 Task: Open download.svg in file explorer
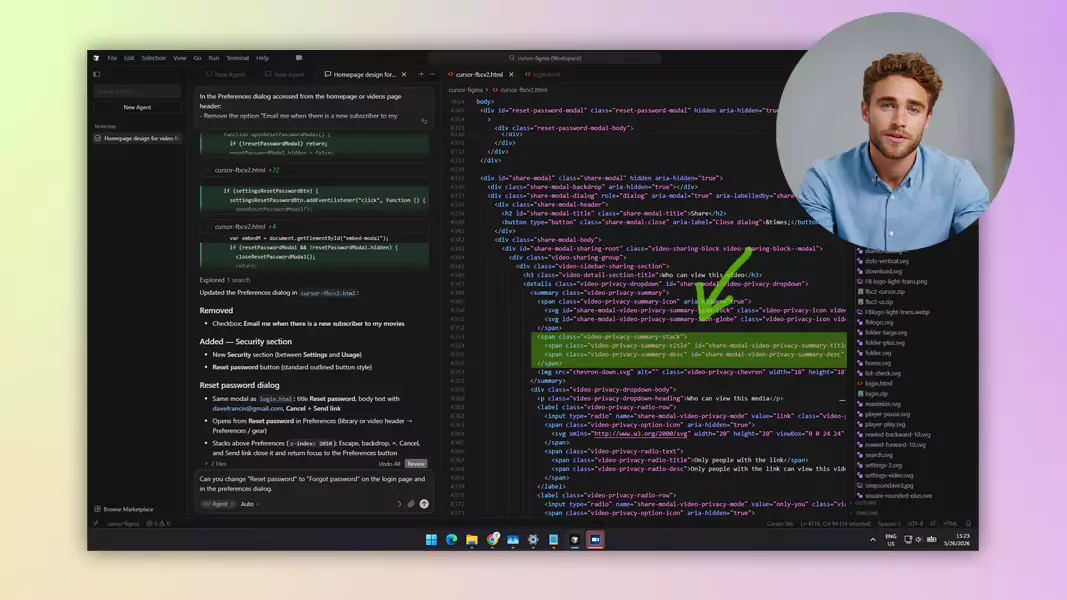[883, 271]
